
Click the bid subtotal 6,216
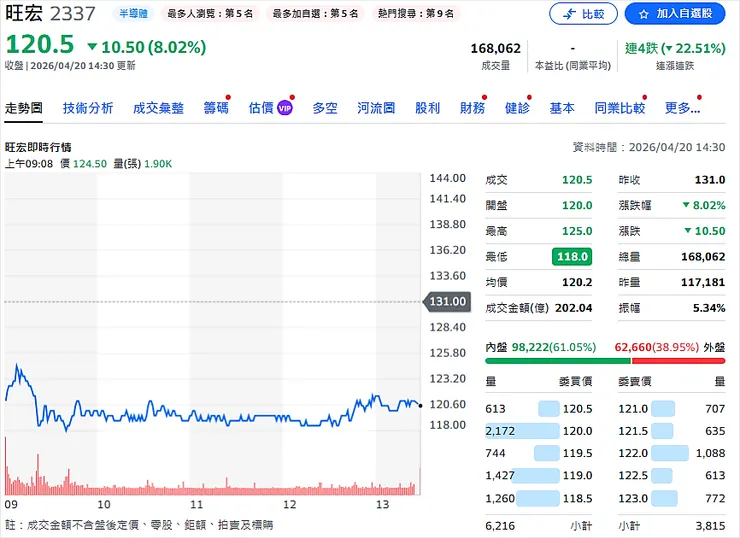(x=500, y=526)
